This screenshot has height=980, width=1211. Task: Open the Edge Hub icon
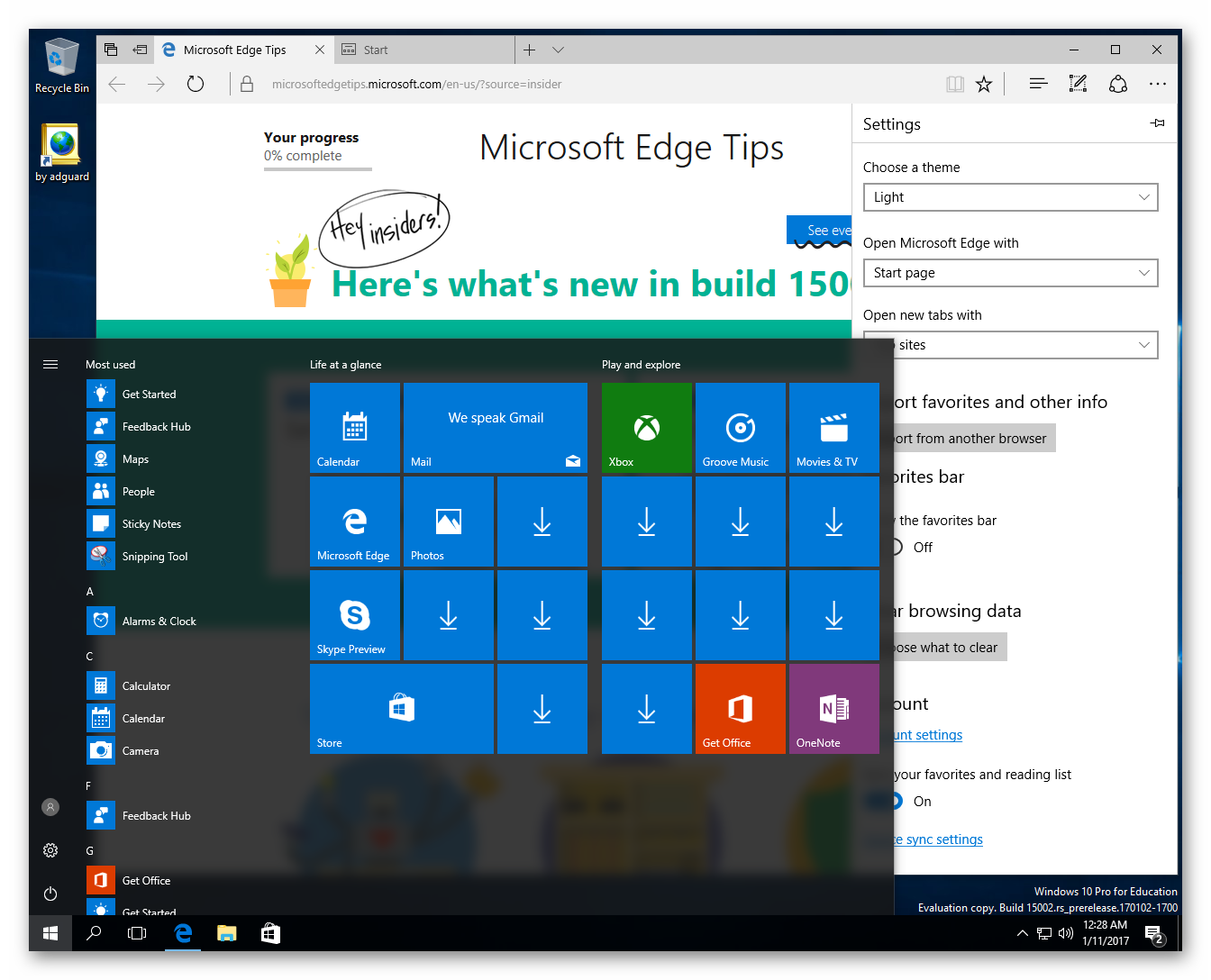coord(1038,84)
